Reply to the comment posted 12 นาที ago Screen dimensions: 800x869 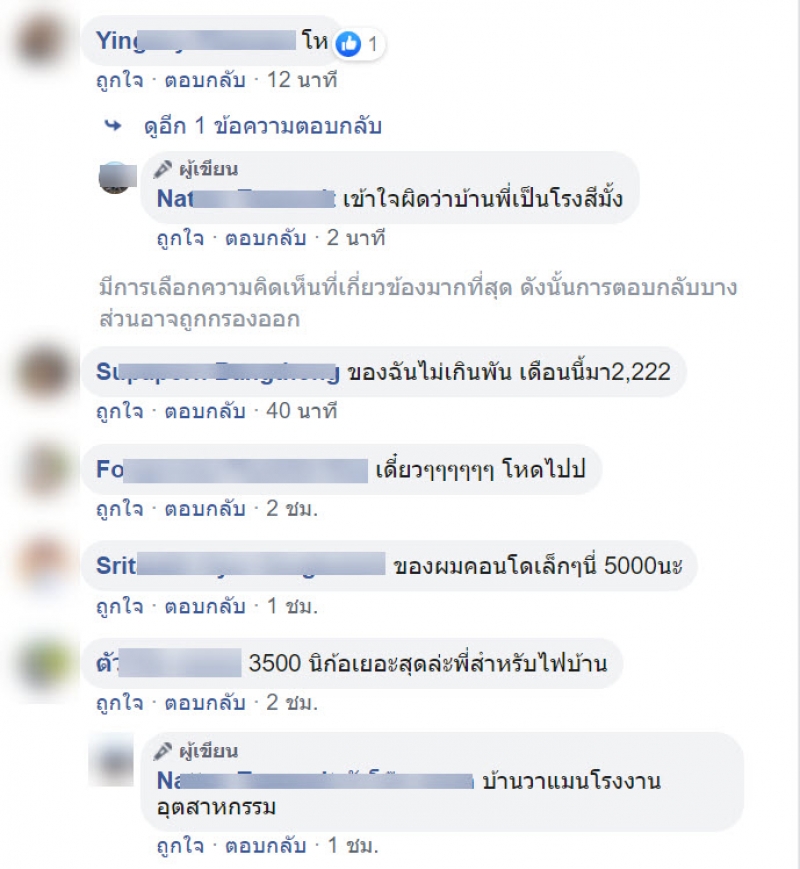tap(205, 81)
